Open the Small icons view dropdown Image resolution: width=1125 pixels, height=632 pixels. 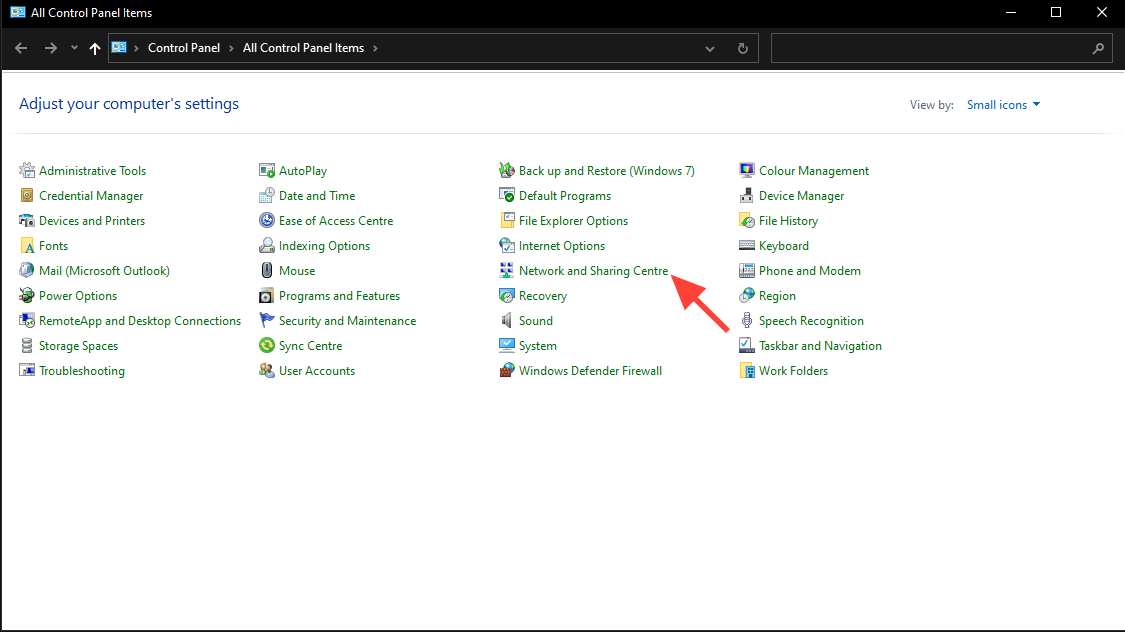(x=1003, y=105)
